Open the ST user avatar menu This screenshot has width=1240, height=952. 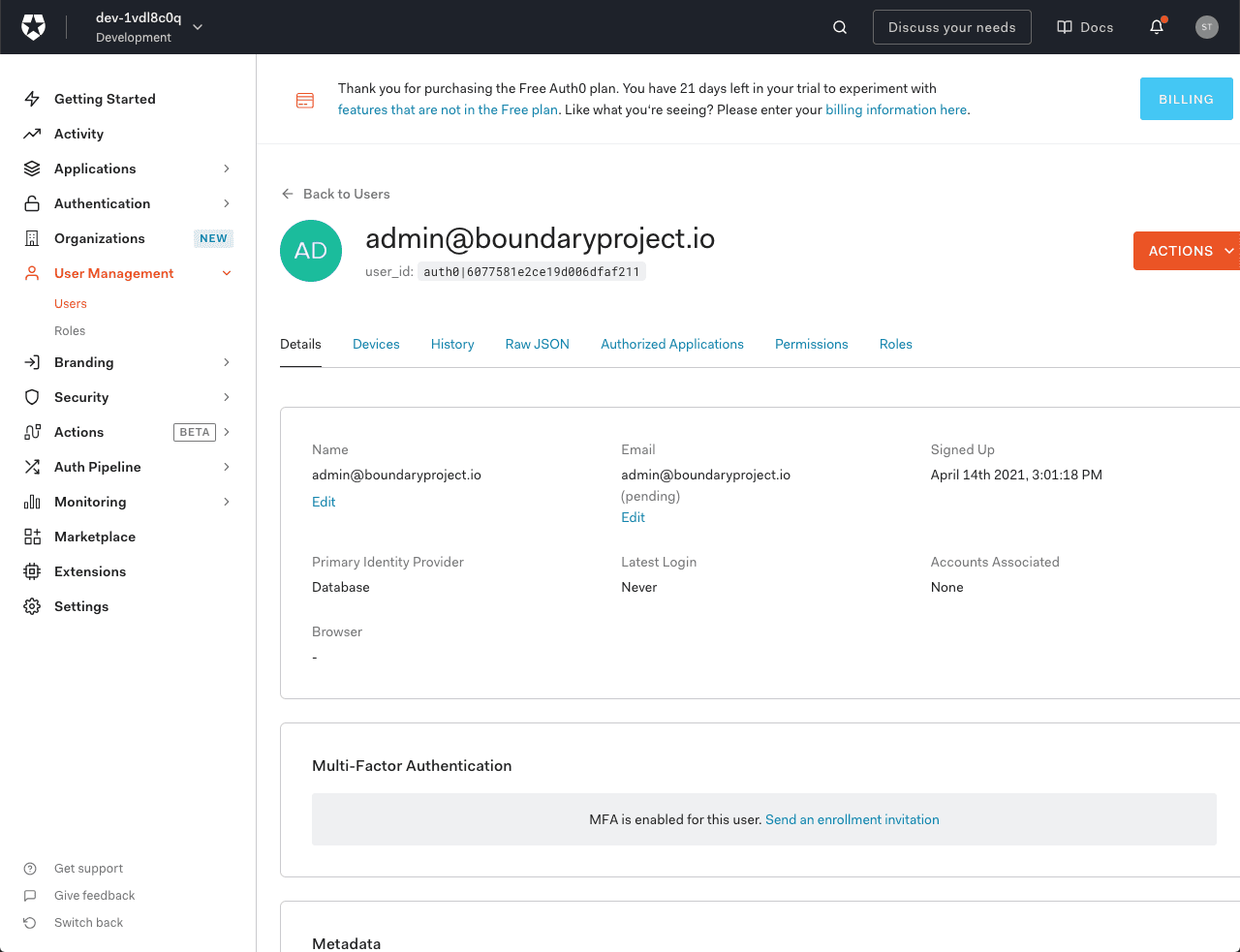1207,27
